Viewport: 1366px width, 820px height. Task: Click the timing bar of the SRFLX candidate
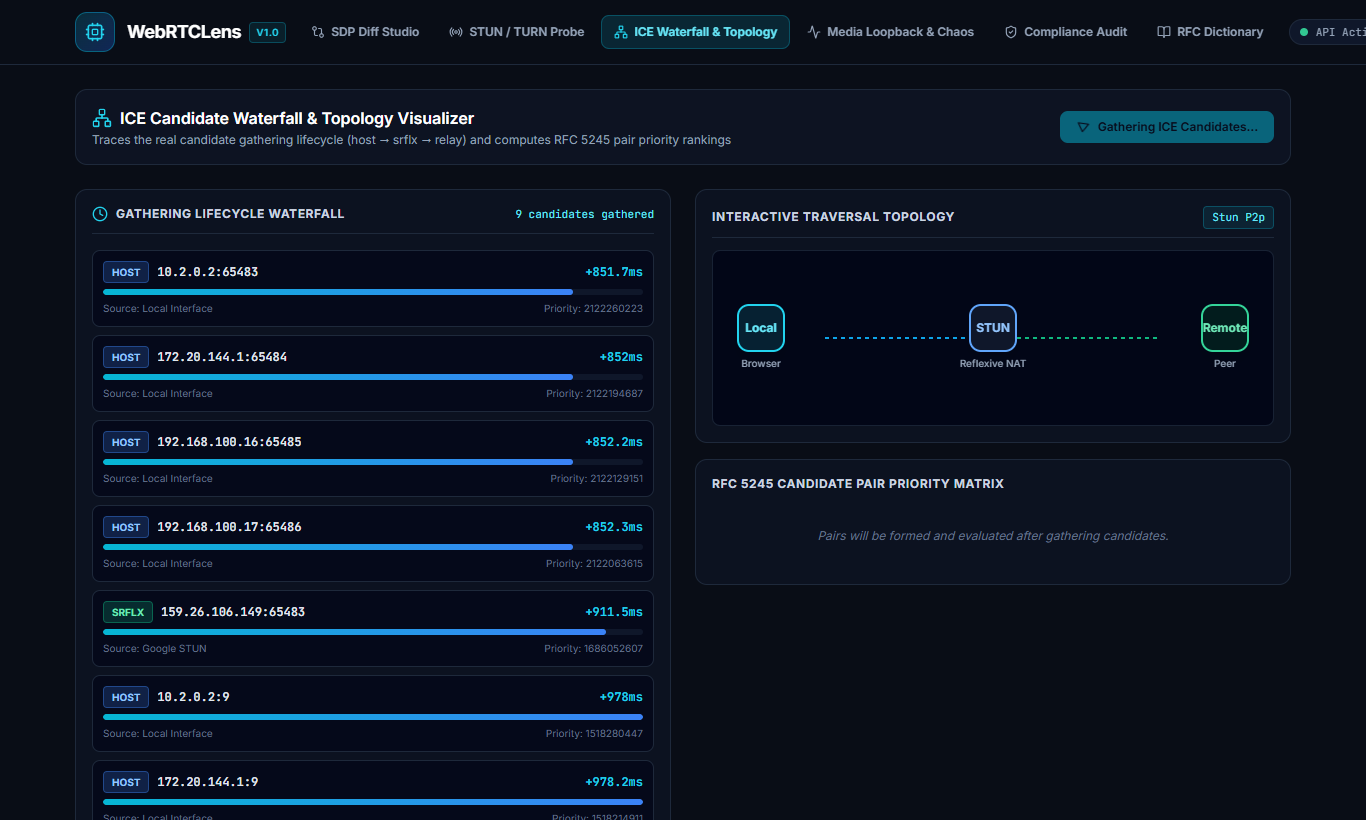click(373, 632)
